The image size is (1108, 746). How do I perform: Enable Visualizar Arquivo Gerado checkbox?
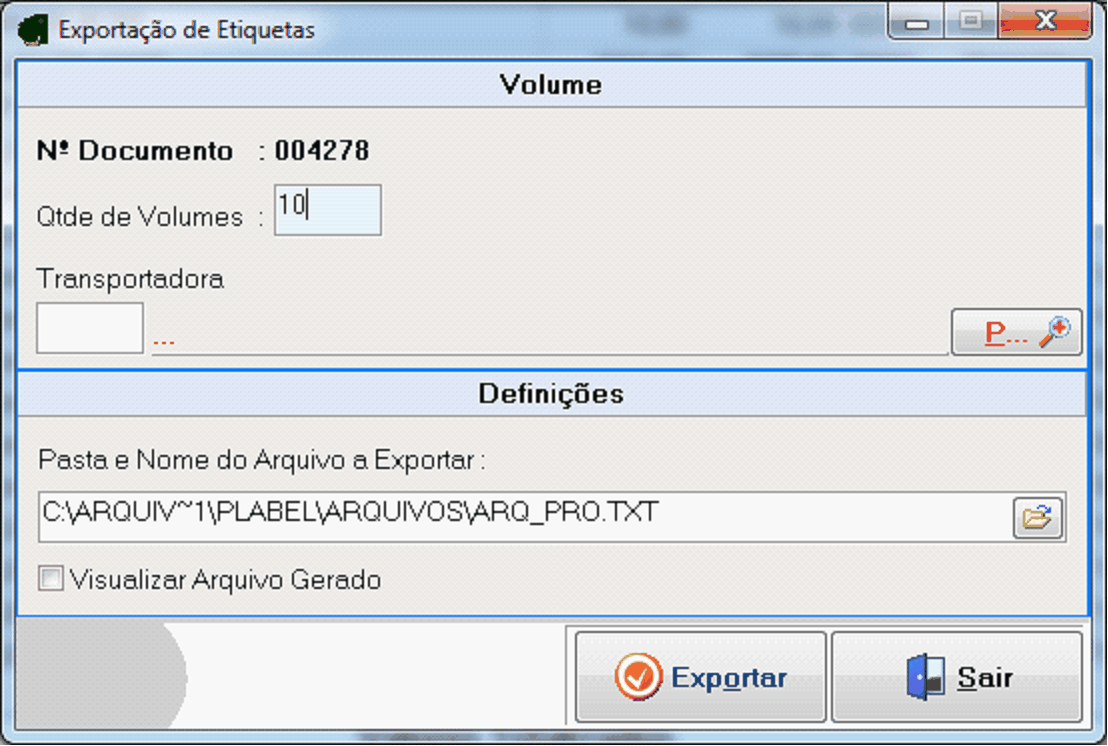coord(51,579)
